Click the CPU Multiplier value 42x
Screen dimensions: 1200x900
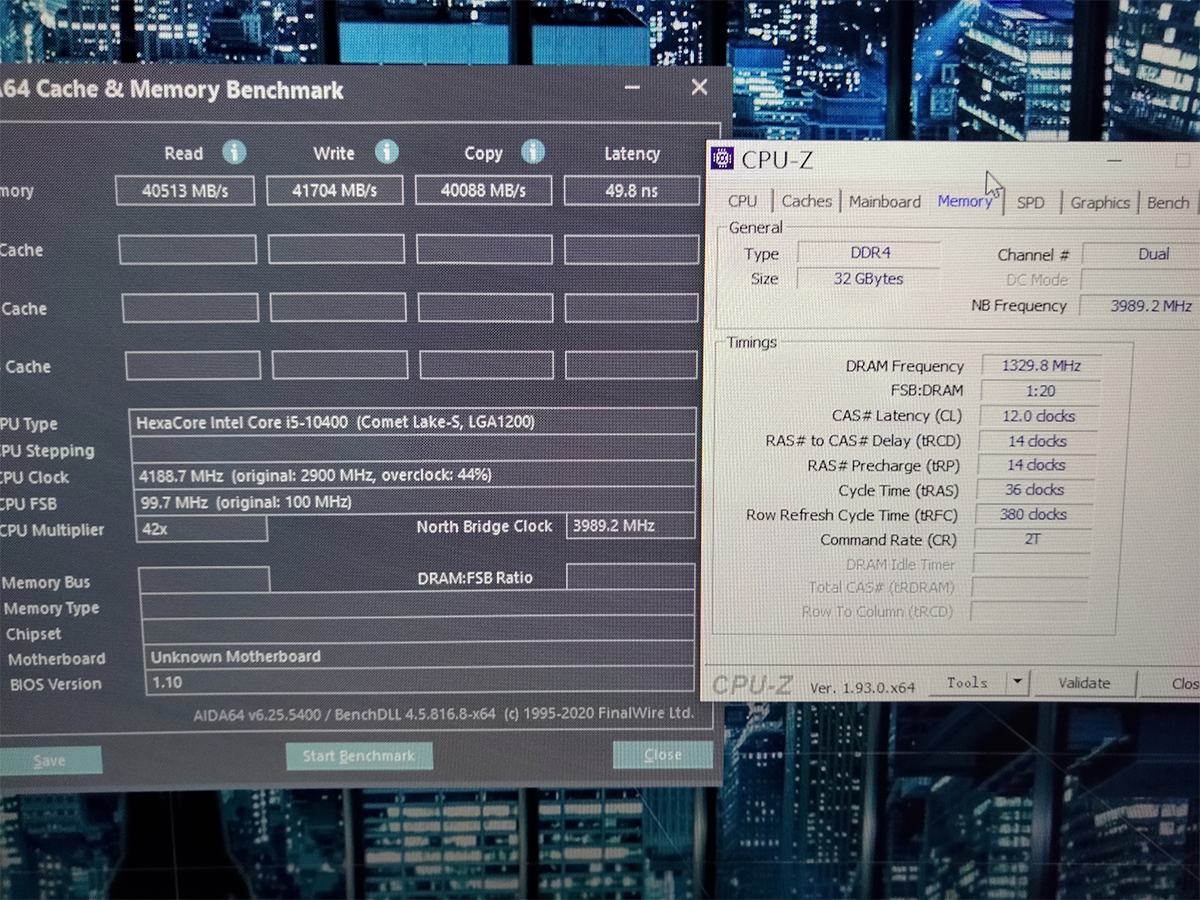tap(201, 528)
